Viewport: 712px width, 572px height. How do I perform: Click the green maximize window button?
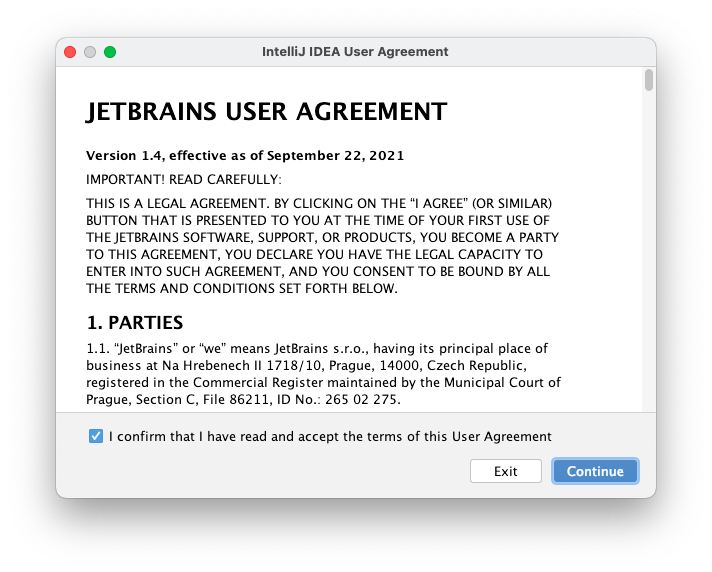coord(110,52)
